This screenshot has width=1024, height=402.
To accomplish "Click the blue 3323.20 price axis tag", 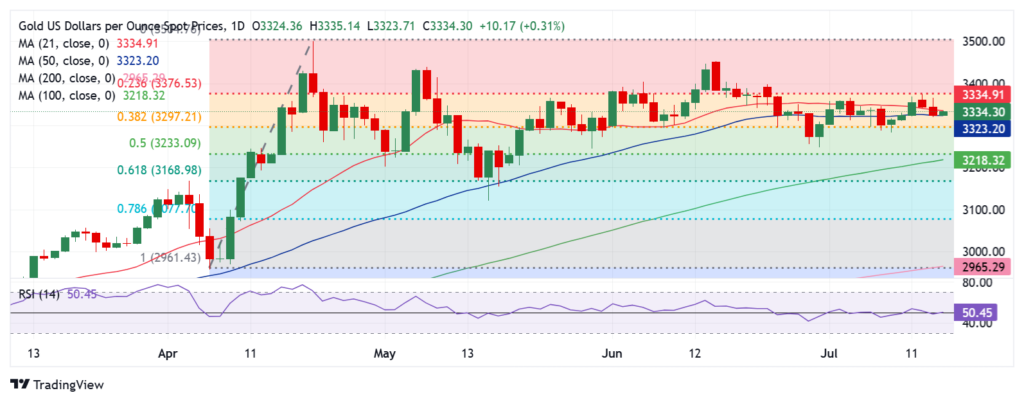I will [987, 129].
